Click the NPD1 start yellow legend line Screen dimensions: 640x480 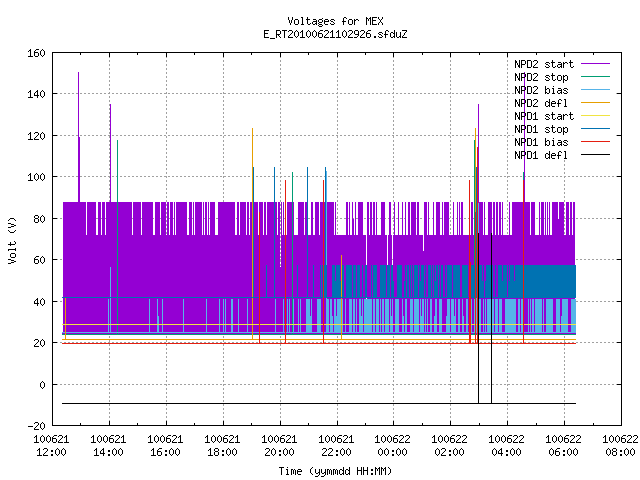pos(595,116)
